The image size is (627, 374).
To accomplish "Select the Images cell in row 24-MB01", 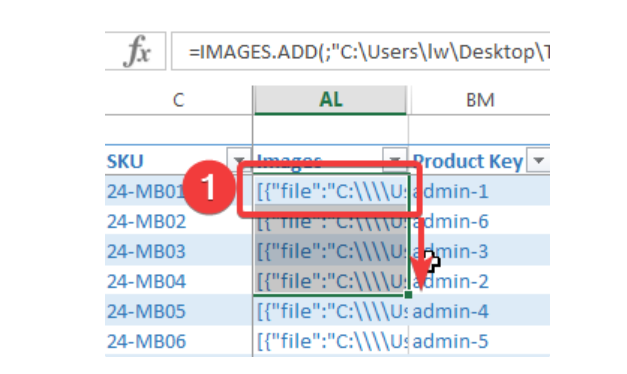I will 331,191.
